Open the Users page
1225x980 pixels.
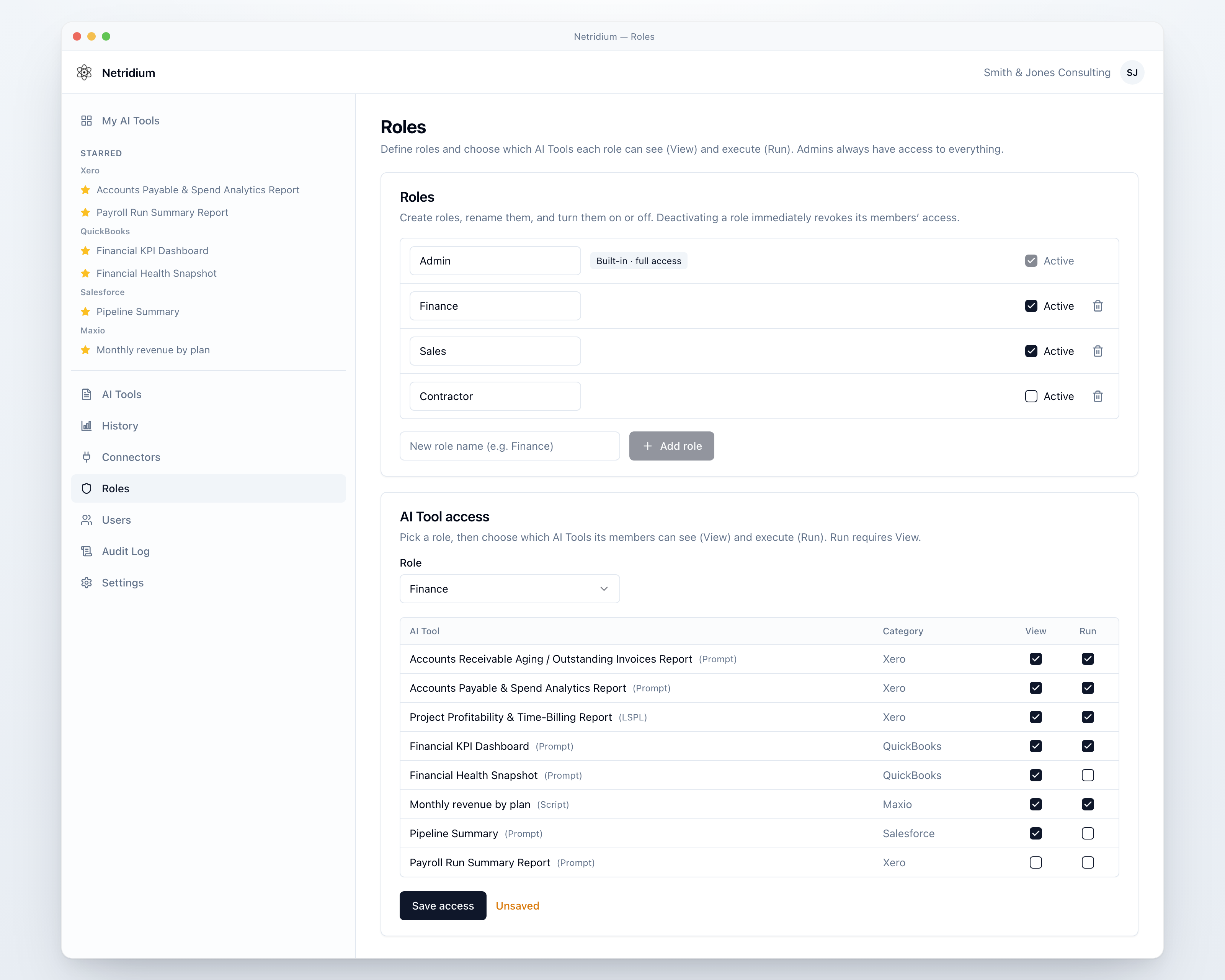(208, 520)
